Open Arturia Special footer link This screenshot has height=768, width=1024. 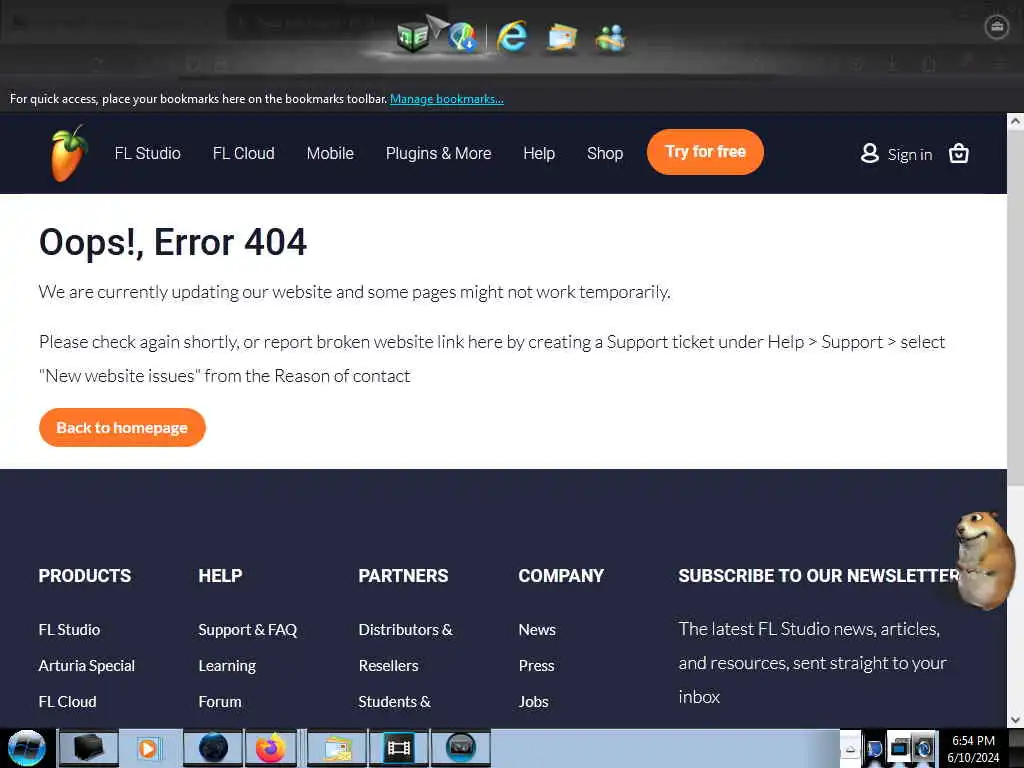87,665
